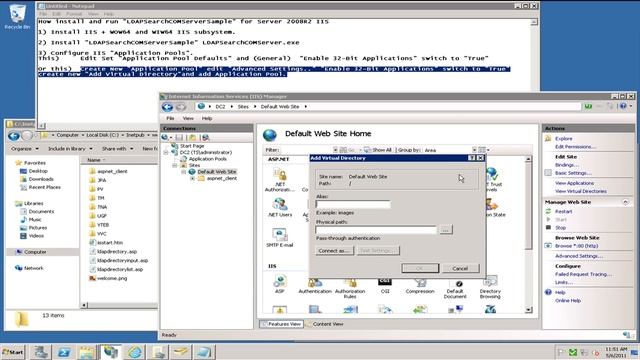Click the physical path browse button
640x360 pixels.
(x=446, y=230)
